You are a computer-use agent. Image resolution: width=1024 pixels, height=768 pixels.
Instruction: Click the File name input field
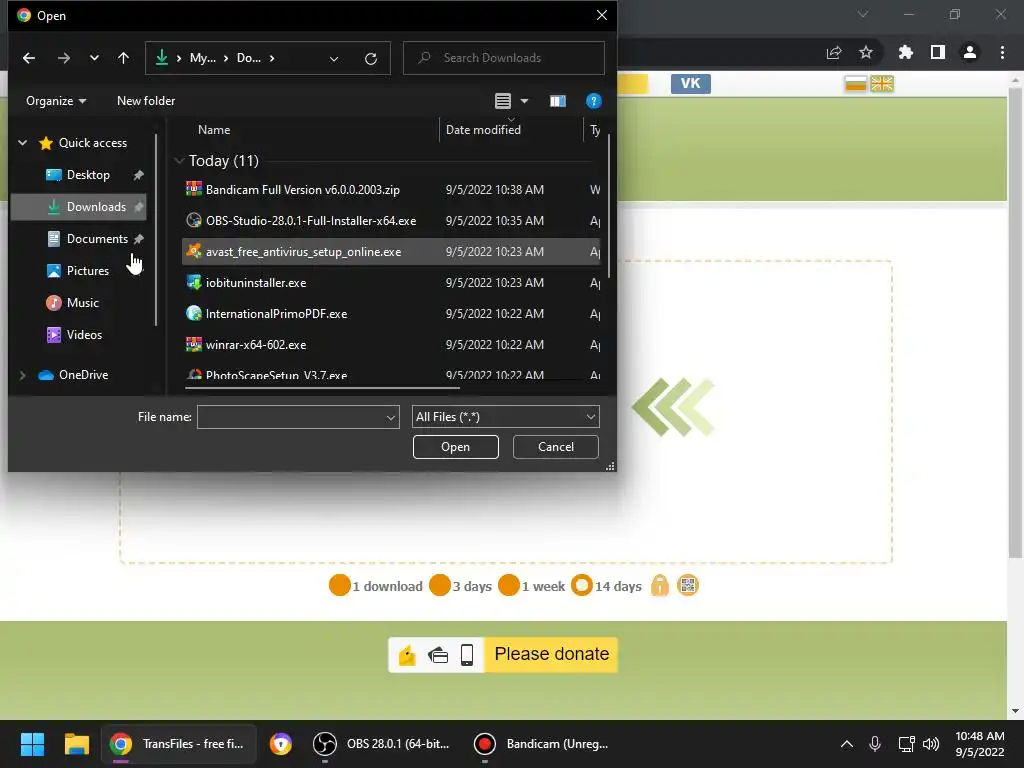[x=291, y=417]
